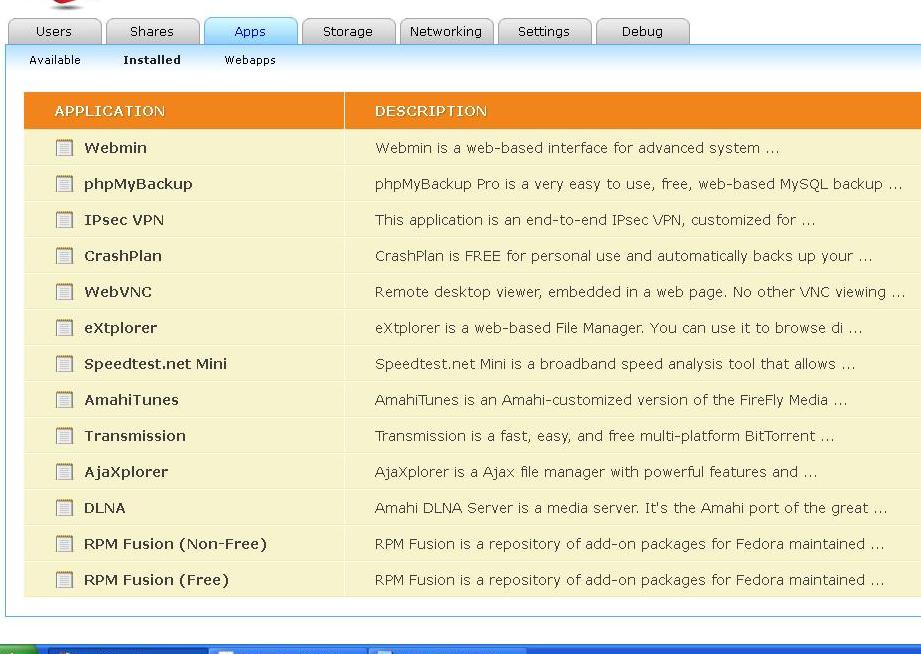Click the RPM Fusion (Free) description text
This screenshot has width=921, height=654.
630,579
